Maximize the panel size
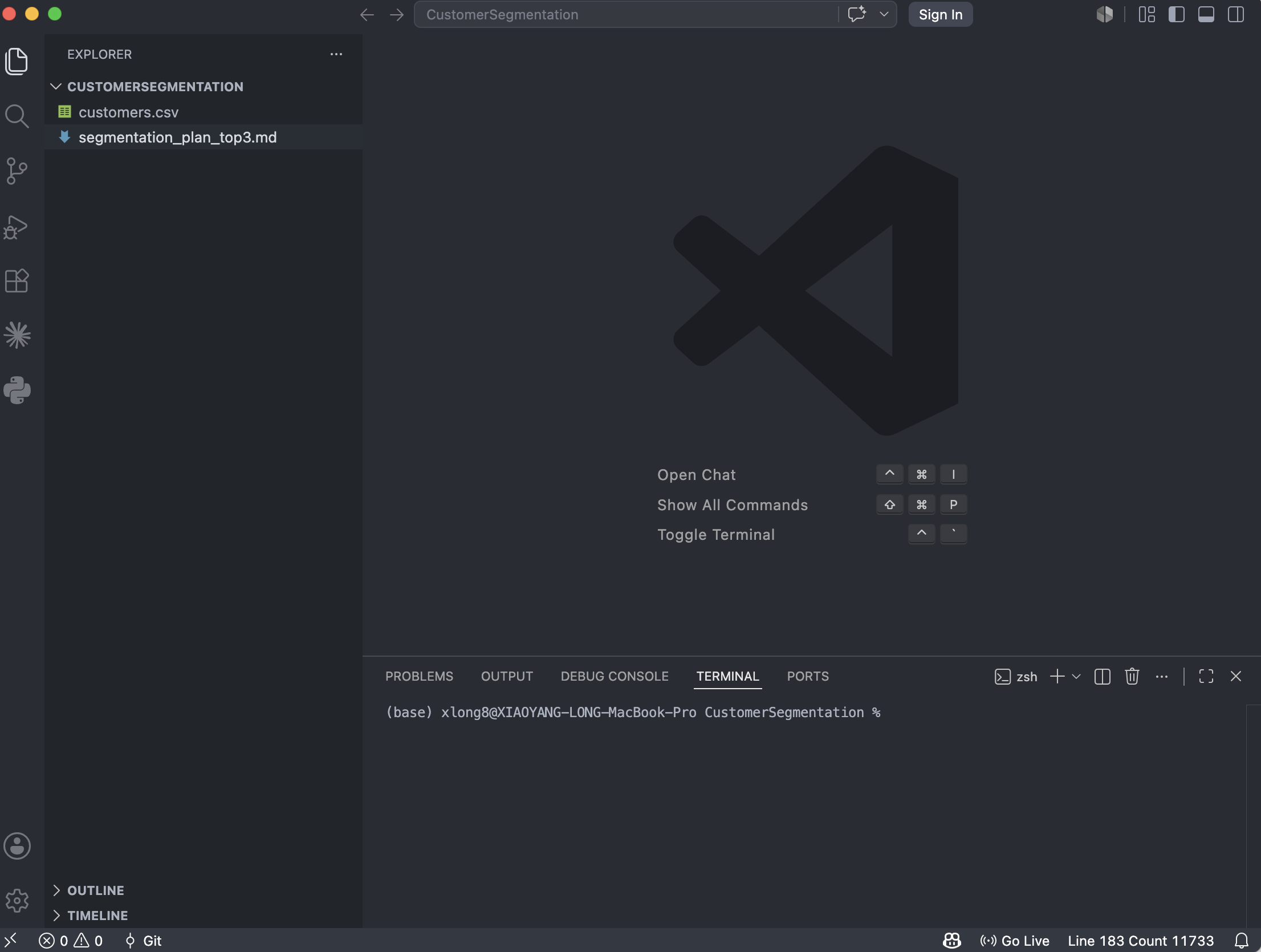The height and width of the screenshot is (952, 1261). pos(1206,677)
